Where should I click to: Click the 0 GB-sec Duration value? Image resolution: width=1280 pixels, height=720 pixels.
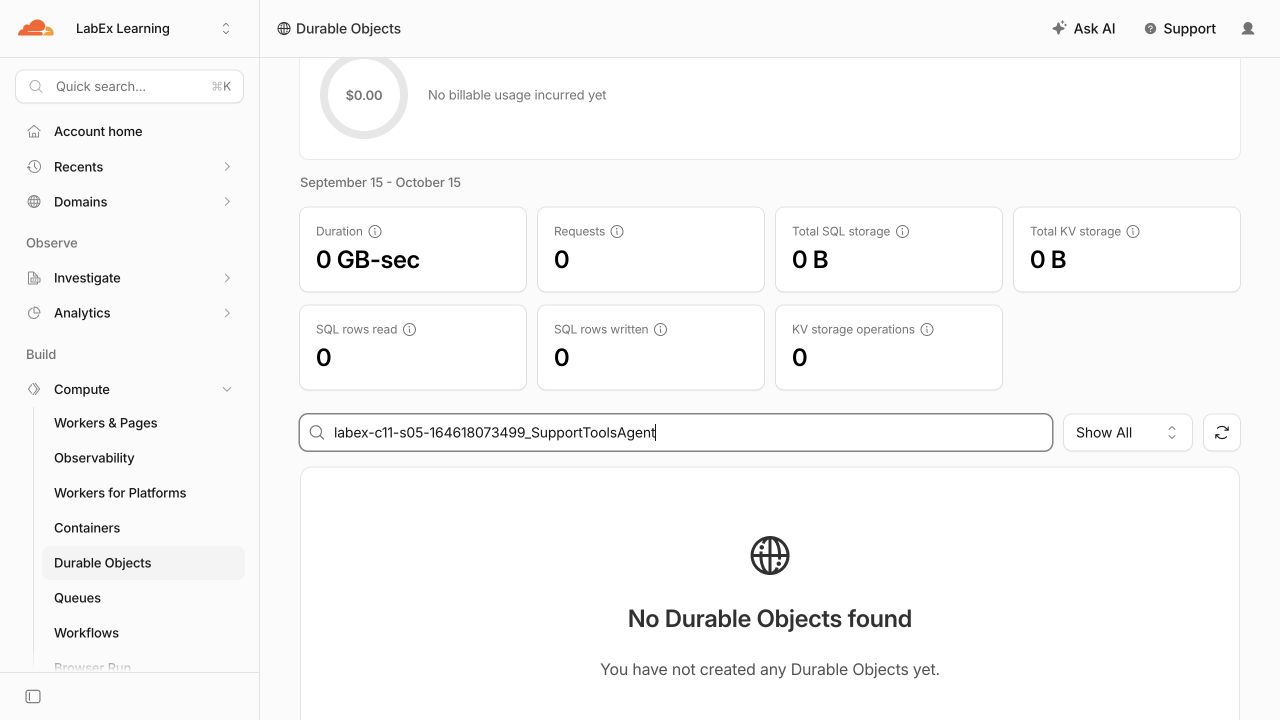pyautogui.click(x=368, y=260)
